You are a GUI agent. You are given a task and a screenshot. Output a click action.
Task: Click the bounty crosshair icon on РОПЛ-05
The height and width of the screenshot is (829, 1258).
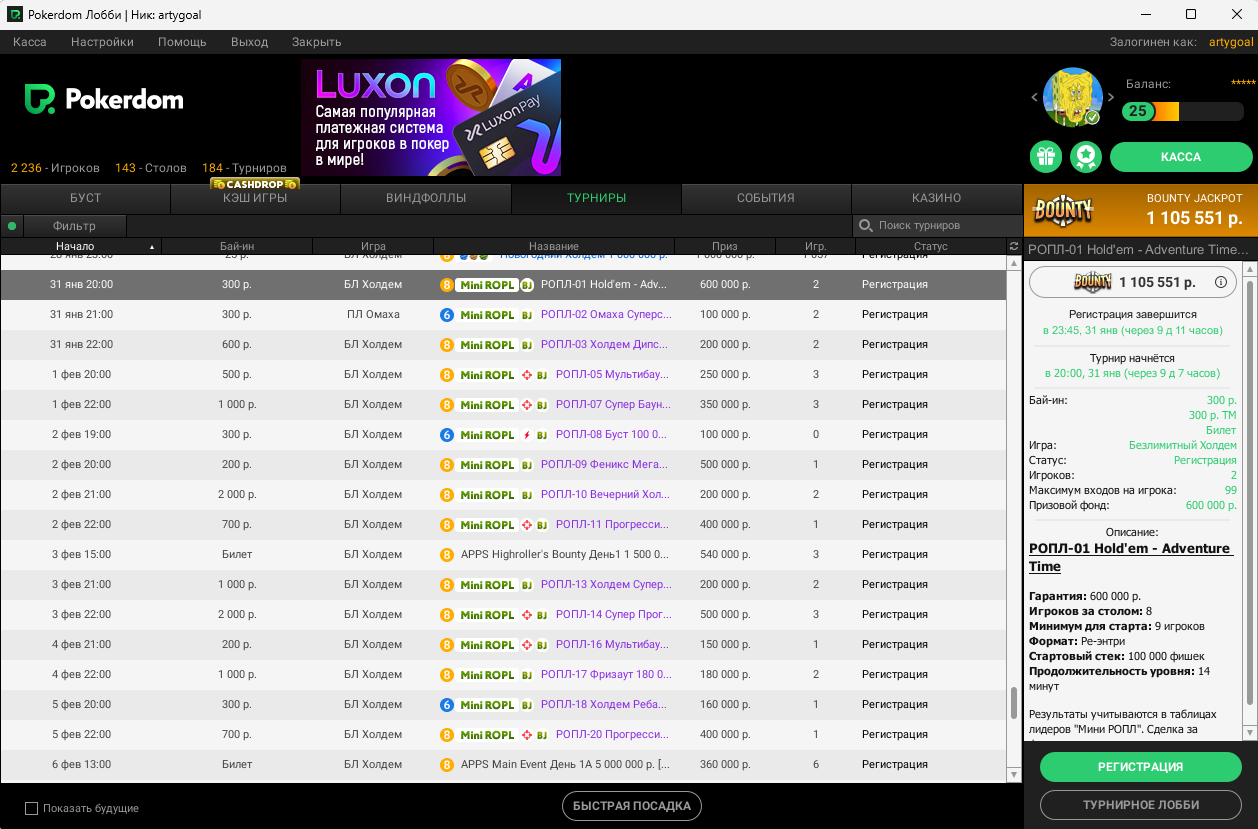tap(527, 375)
